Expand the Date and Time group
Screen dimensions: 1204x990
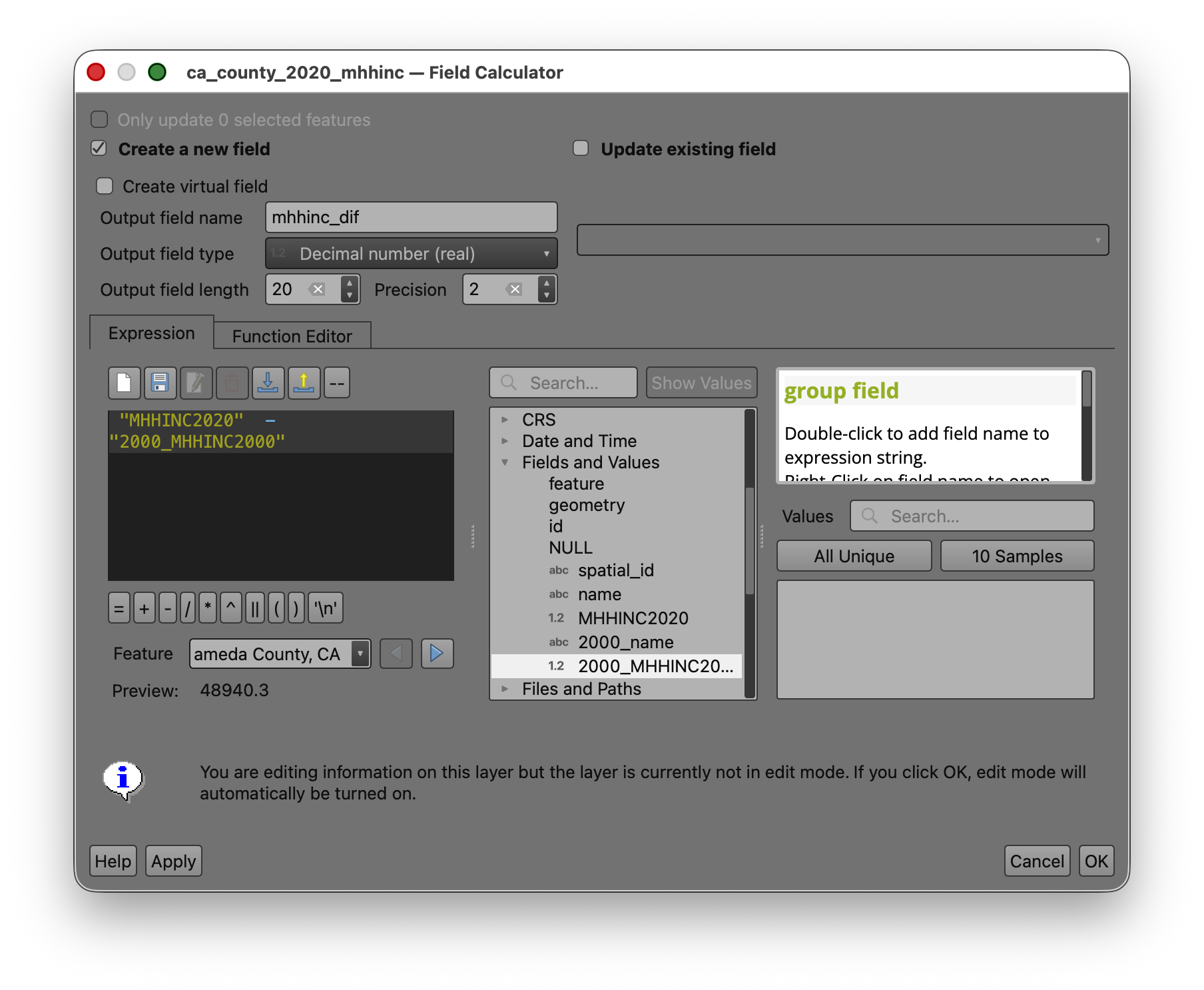click(x=505, y=441)
